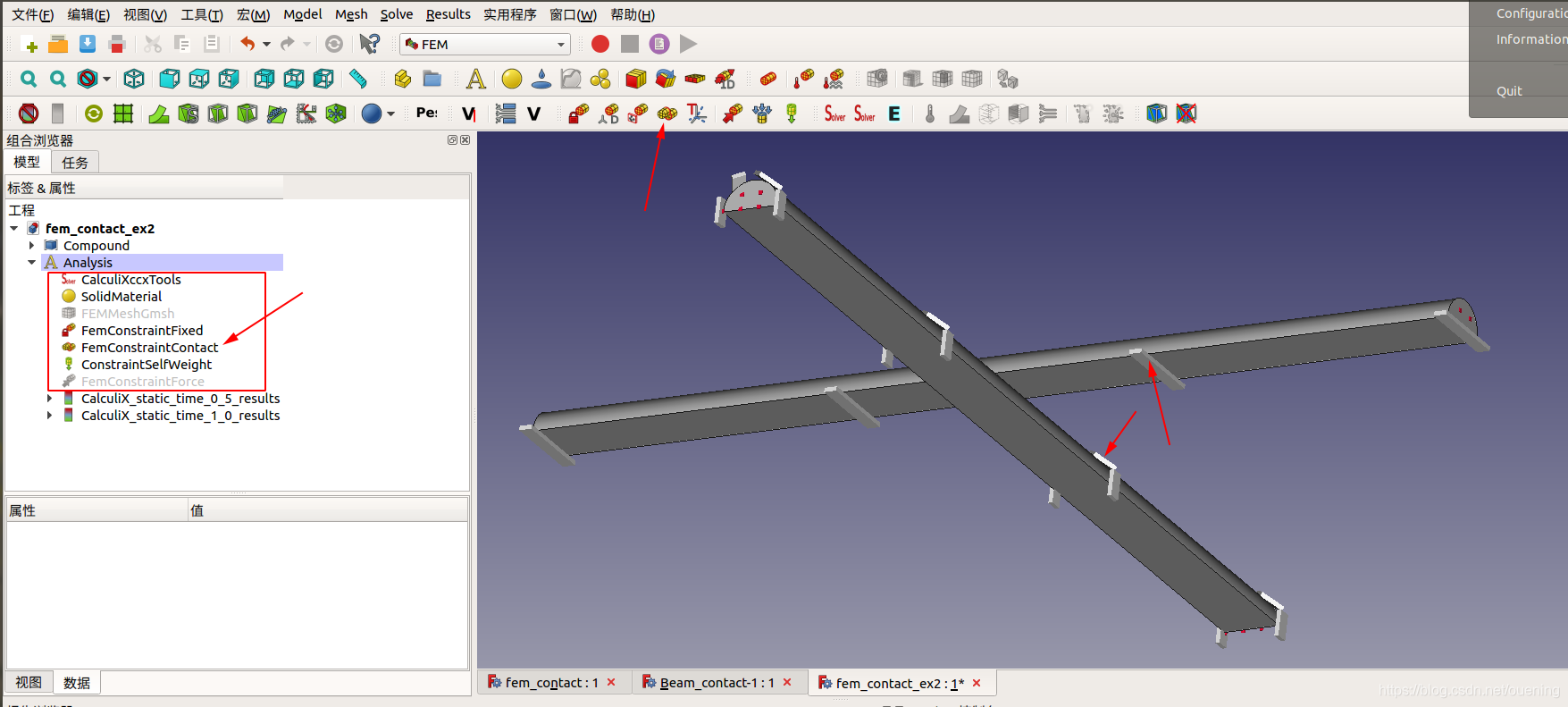The height and width of the screenshot is (707, 1568).
Task: Select CalculiXccxTools solver in the tree
Action: pos(130,279)
